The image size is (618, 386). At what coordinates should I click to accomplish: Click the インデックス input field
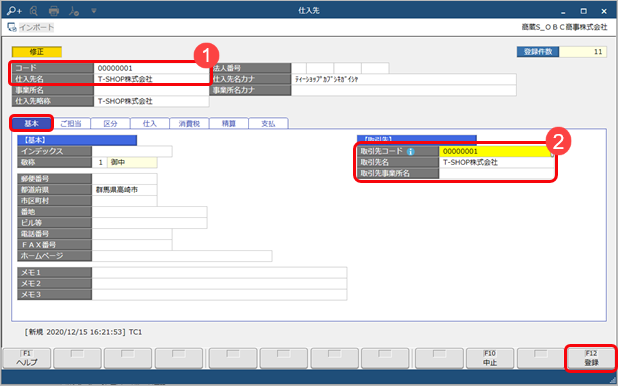point(132,151)
